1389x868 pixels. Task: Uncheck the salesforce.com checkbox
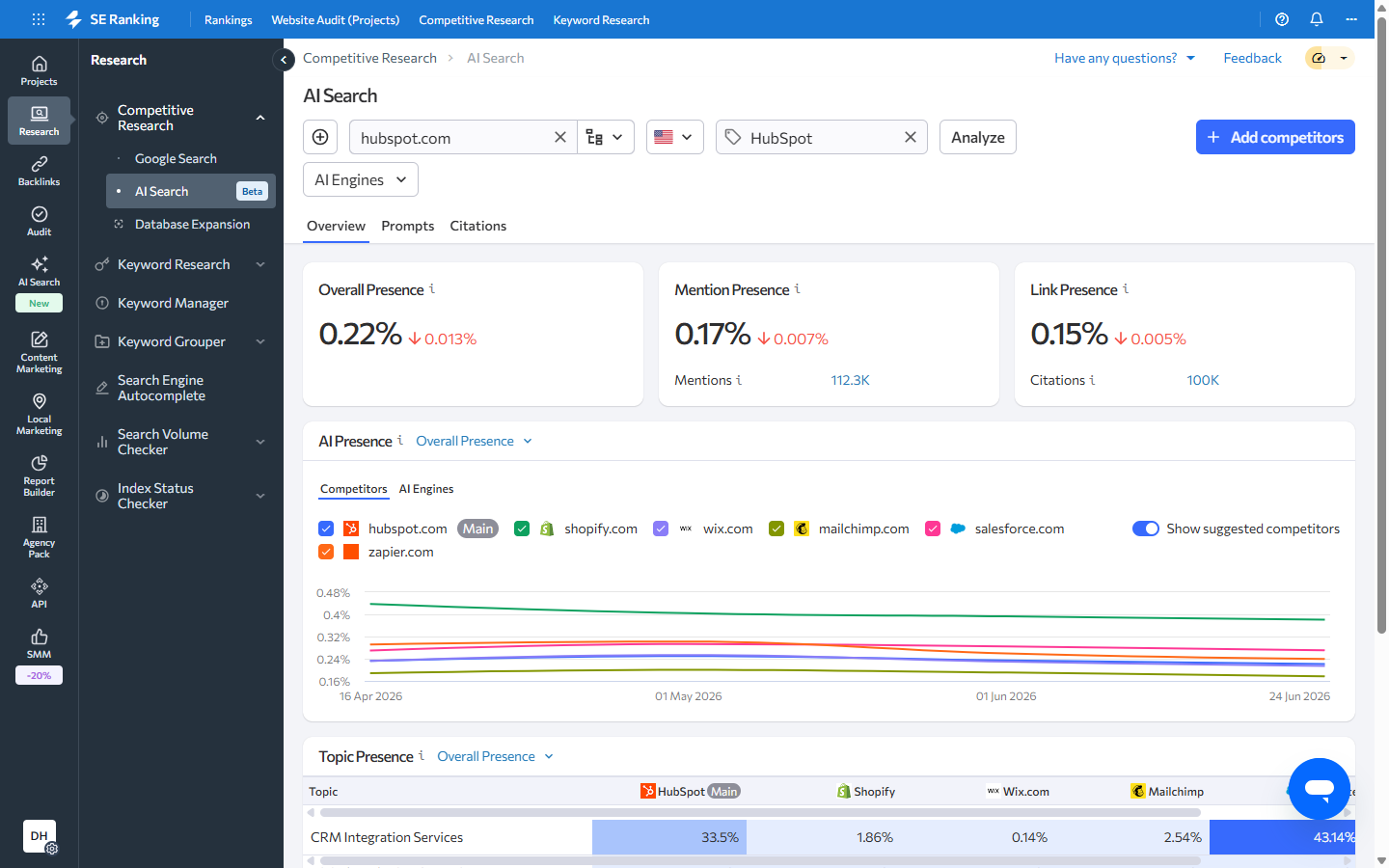pos(933,529)
